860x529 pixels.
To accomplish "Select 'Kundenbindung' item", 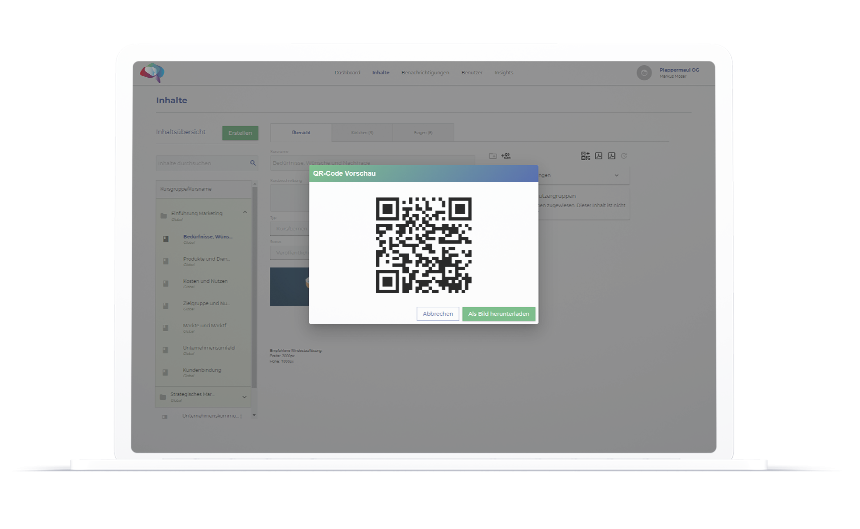I will tap(202, 370).
